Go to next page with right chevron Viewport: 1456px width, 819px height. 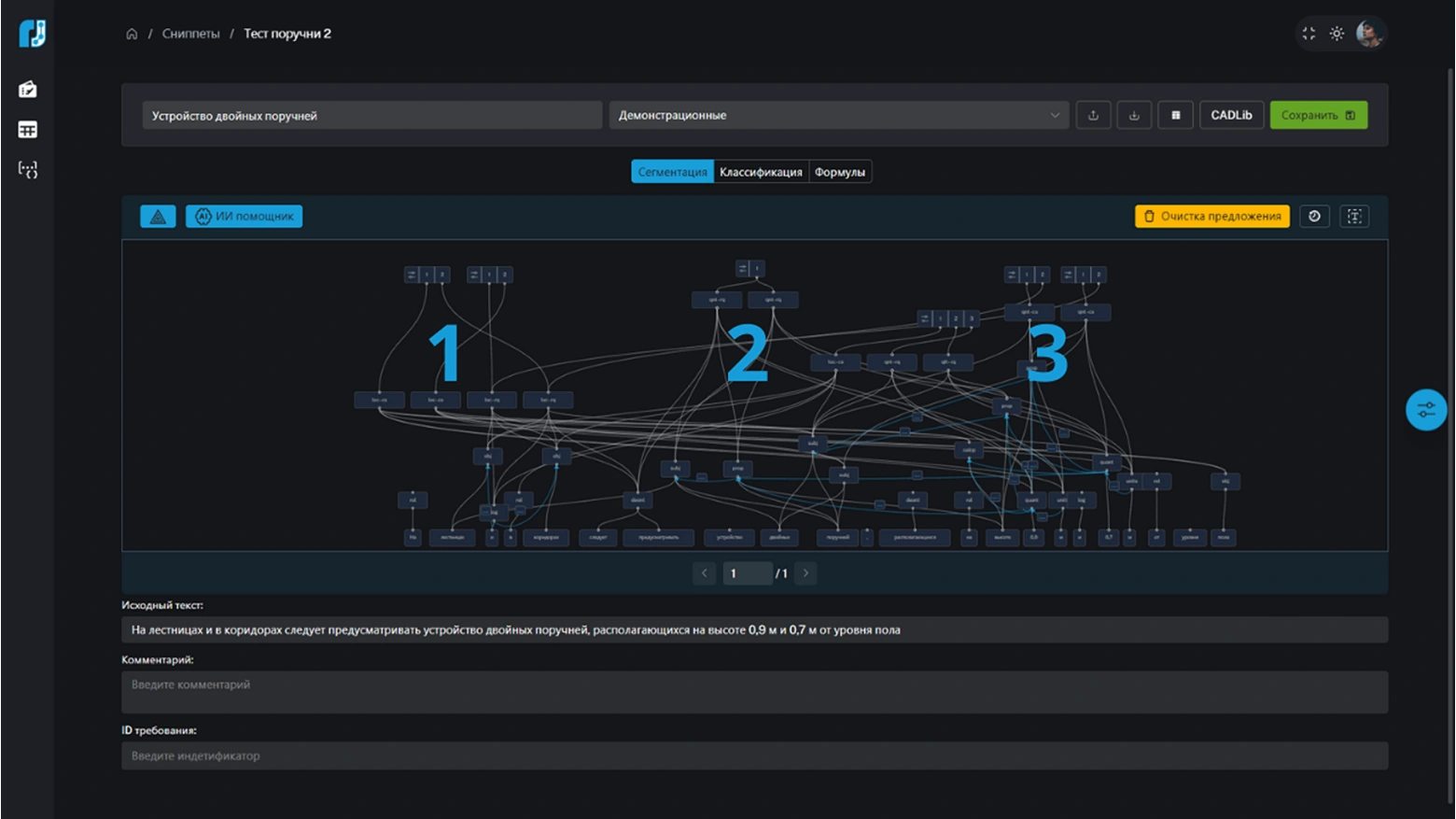point(806,573)
